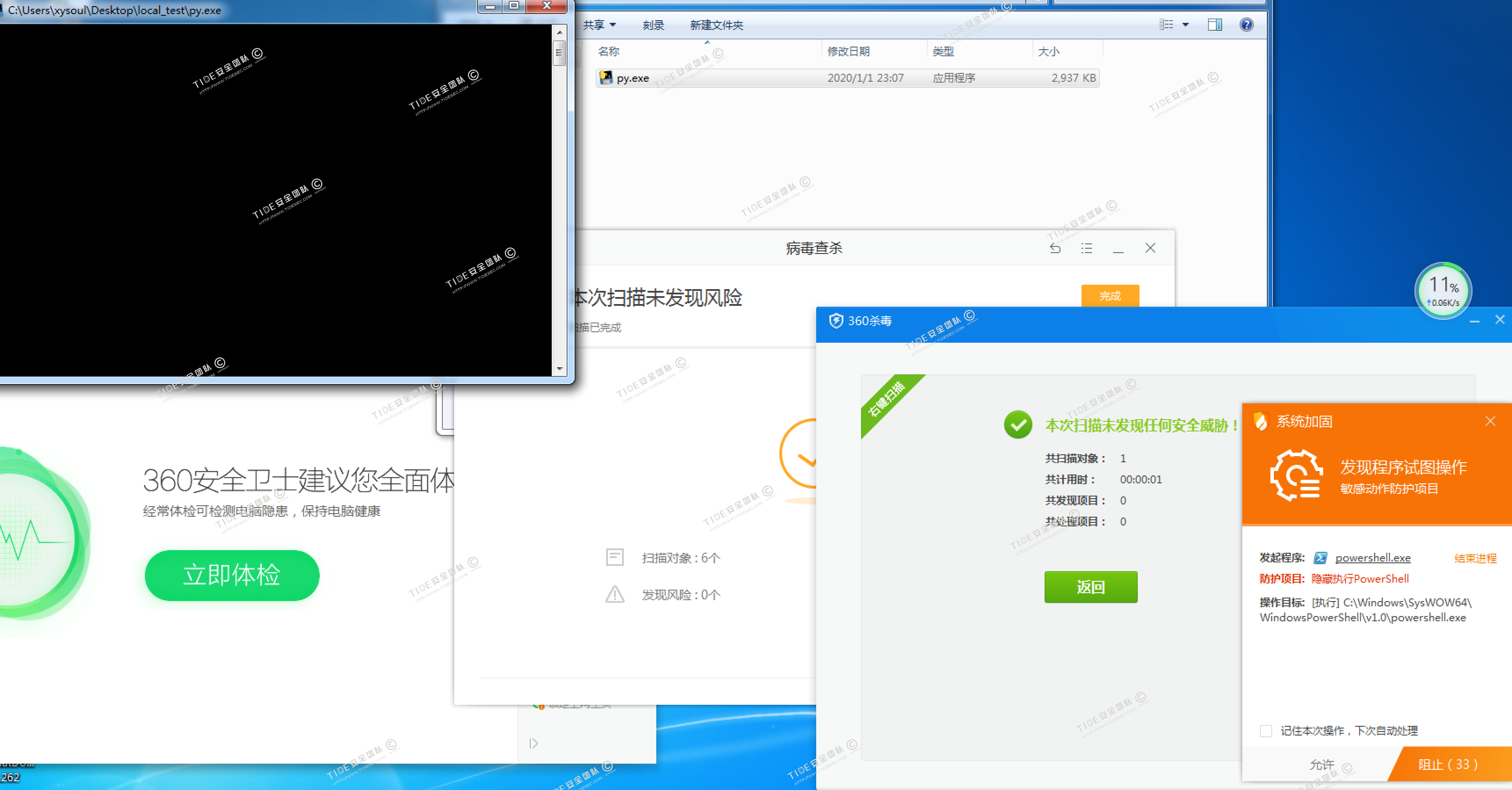Open the list menu icon in 病毒查杀

[x=1086, y=248]
